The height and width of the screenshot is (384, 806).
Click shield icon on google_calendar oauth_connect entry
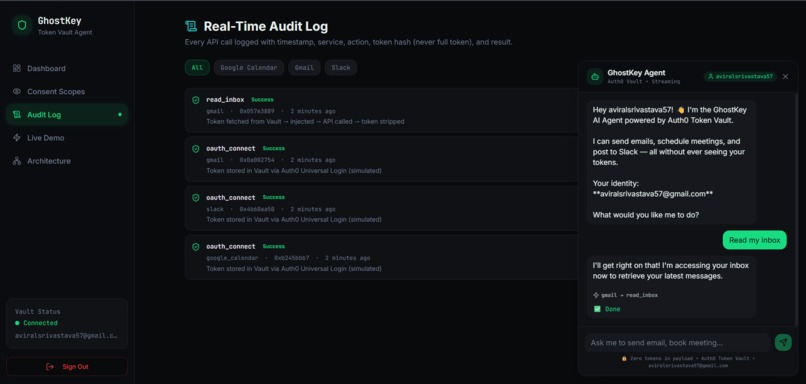click(195, 246)
